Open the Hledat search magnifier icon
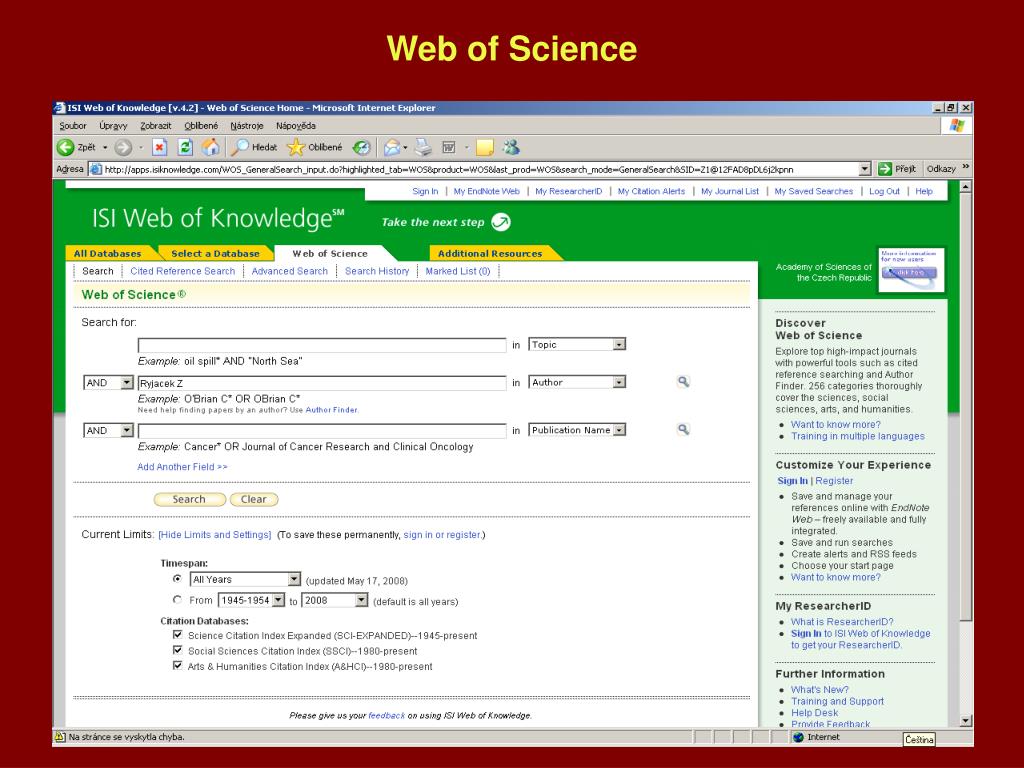 (240, 148)
